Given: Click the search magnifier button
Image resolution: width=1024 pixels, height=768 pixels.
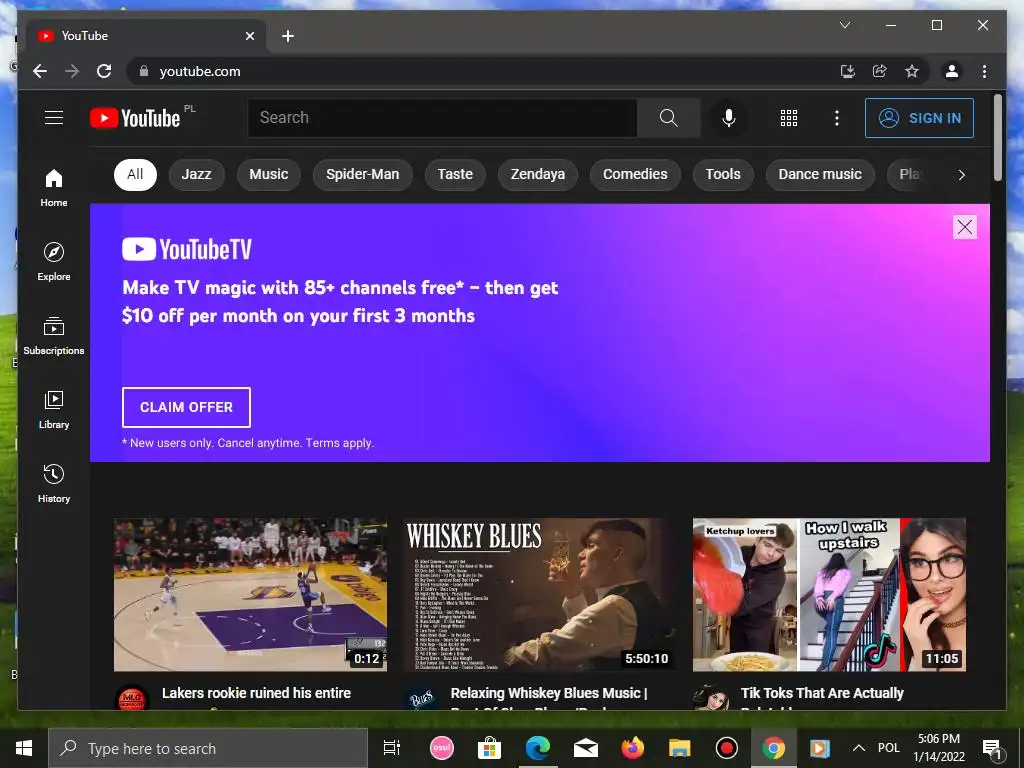Looking at the screenshot, I should pos(668,118).
